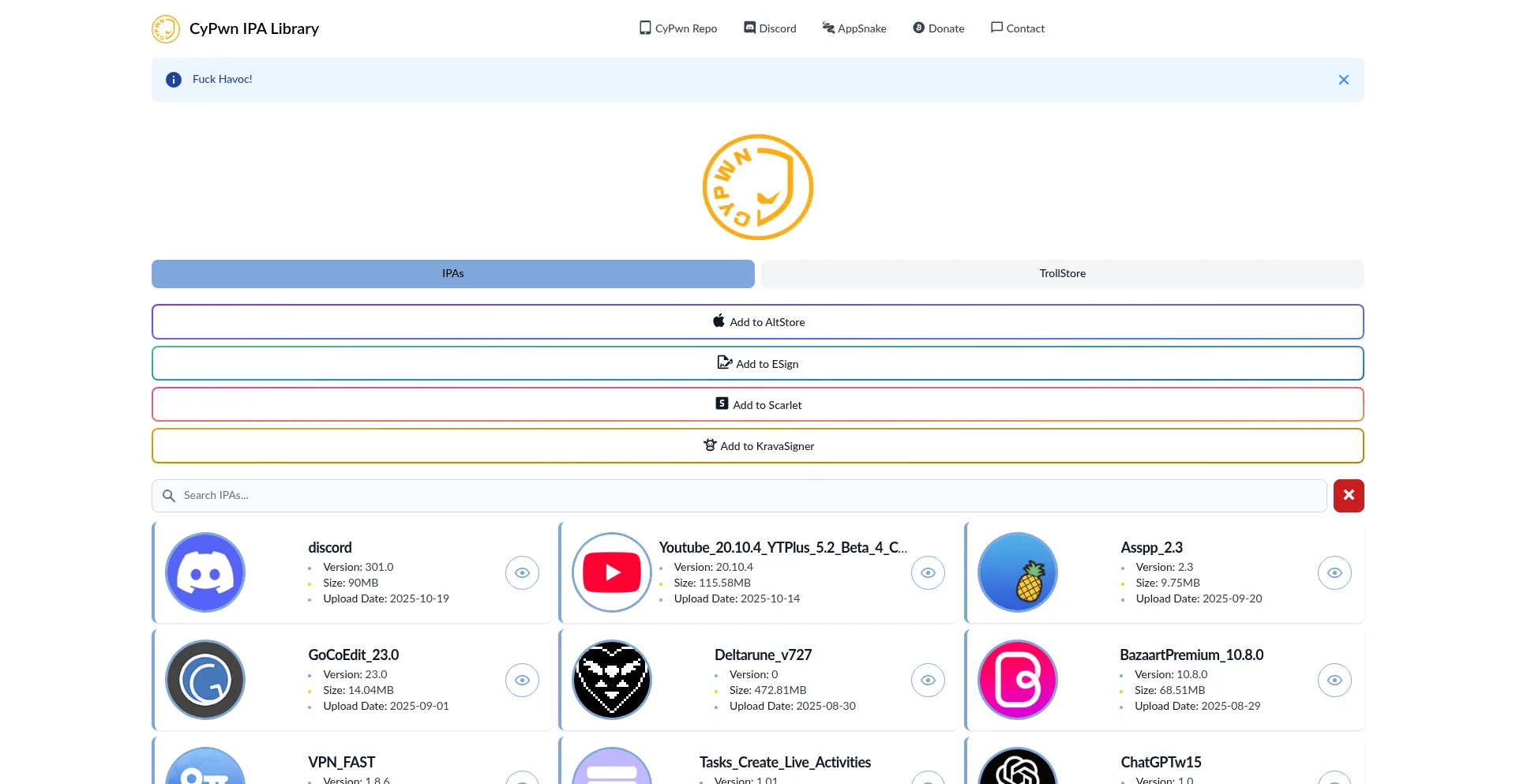Open the Discord navigation link

click(770, 28)
